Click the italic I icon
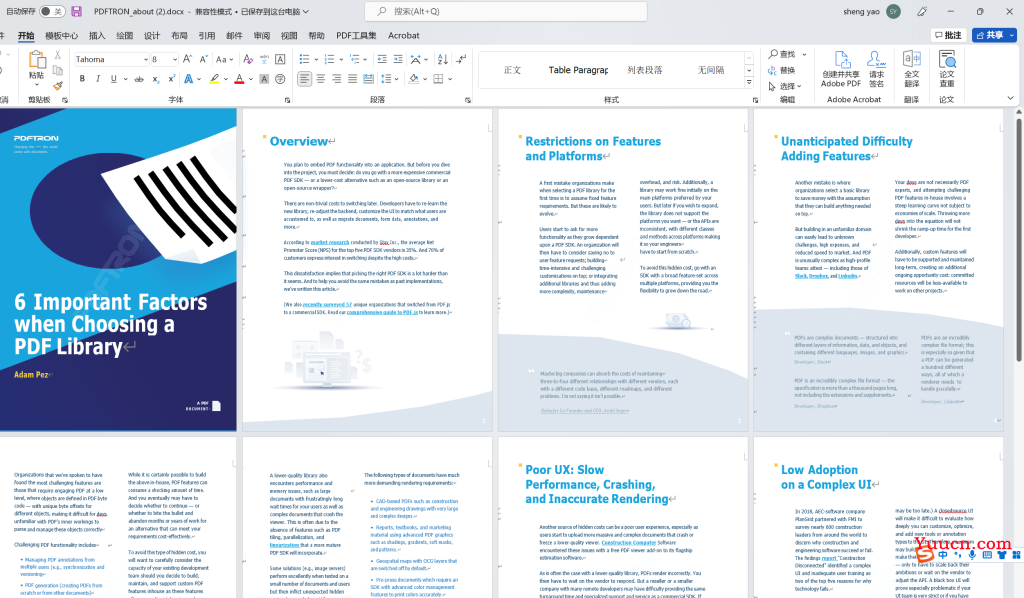1024x598 pixels. pos(98,79)
